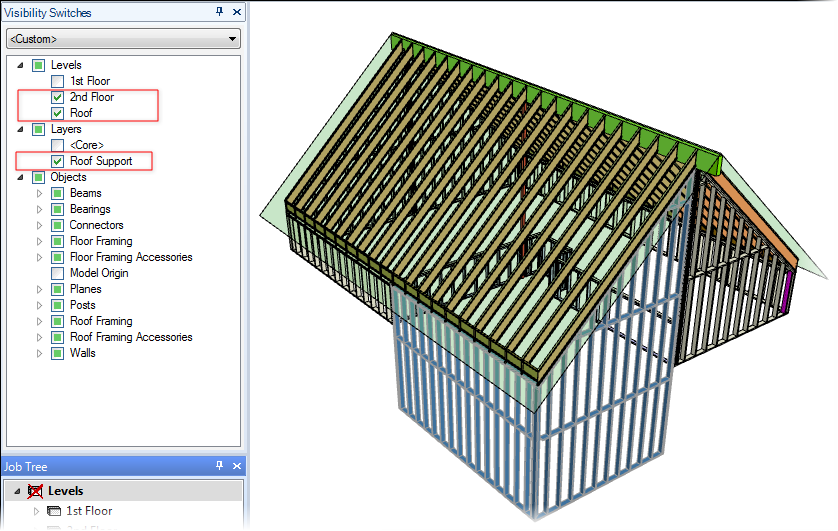Collapse the Layers tree node
The height and width of the screenshot is (531, 838).
point(21,129)
